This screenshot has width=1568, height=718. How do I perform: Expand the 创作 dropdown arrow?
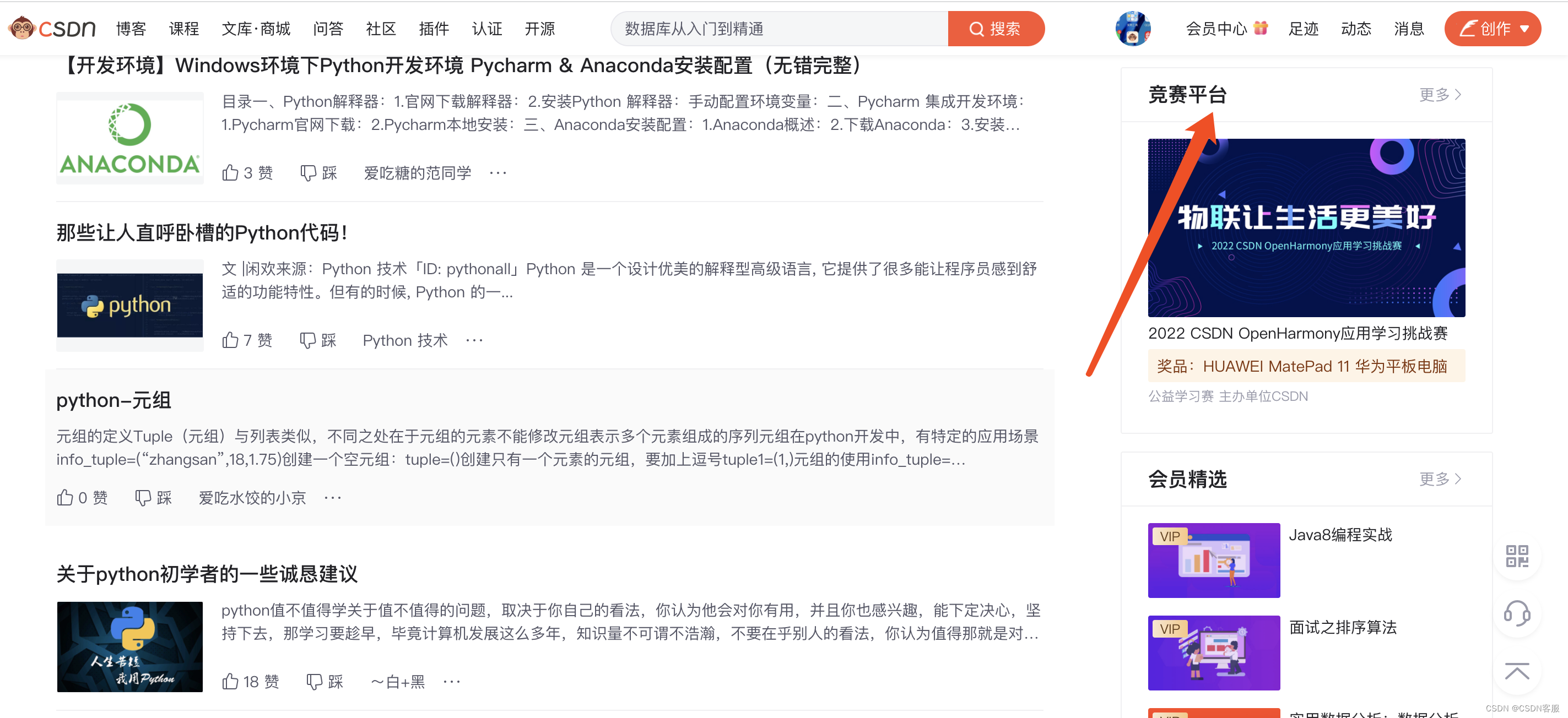tap(1525, 29)
